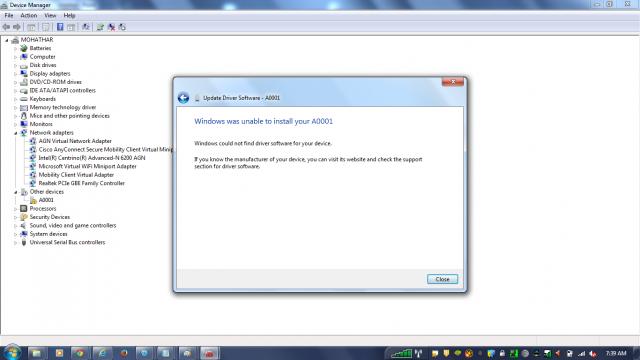Screen dimensions: 640x360
Task: Click the Batteries device category icon
Action: (x=24, y=48)
